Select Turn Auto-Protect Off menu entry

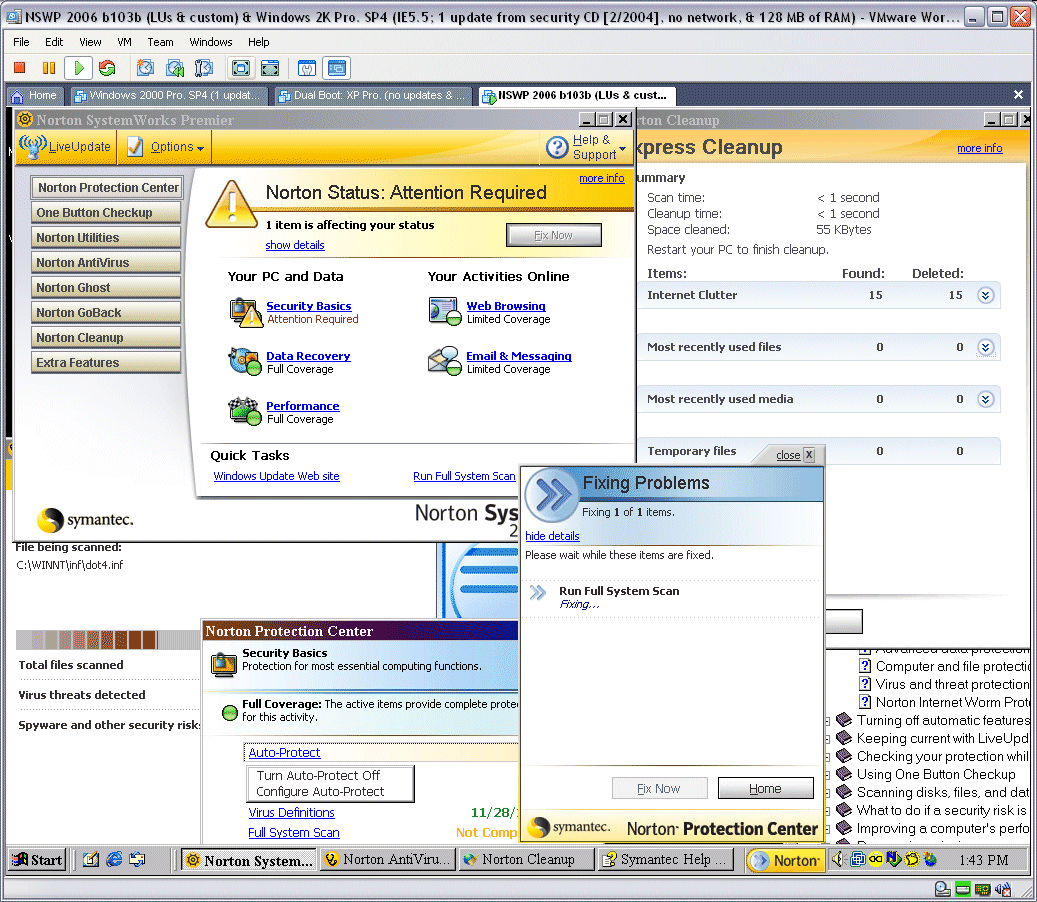click(318, 775)
